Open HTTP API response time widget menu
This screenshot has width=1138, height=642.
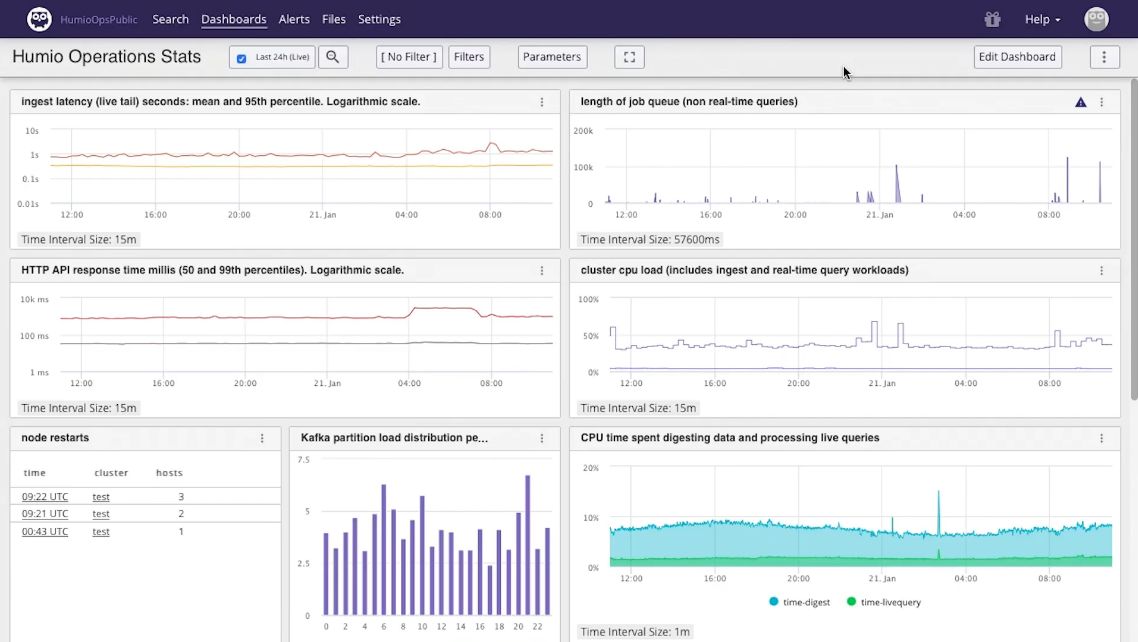point(541,271)
